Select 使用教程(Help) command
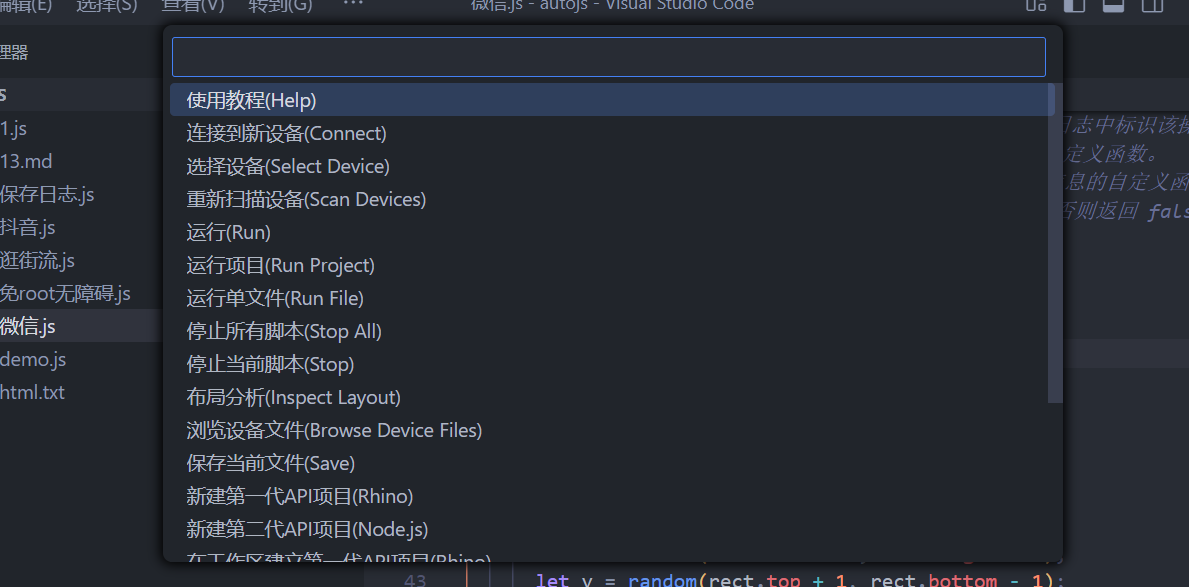The width and height of the screenshot is (1189, 587). [x=612, y=100]
